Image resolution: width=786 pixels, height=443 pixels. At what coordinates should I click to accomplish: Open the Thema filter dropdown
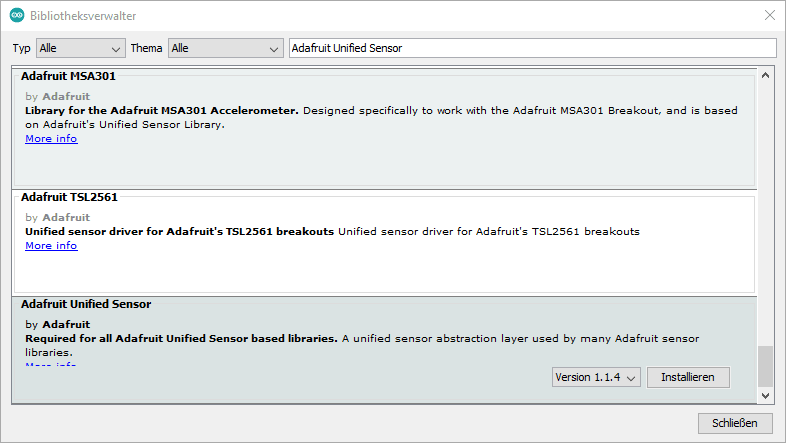point(226,48)
